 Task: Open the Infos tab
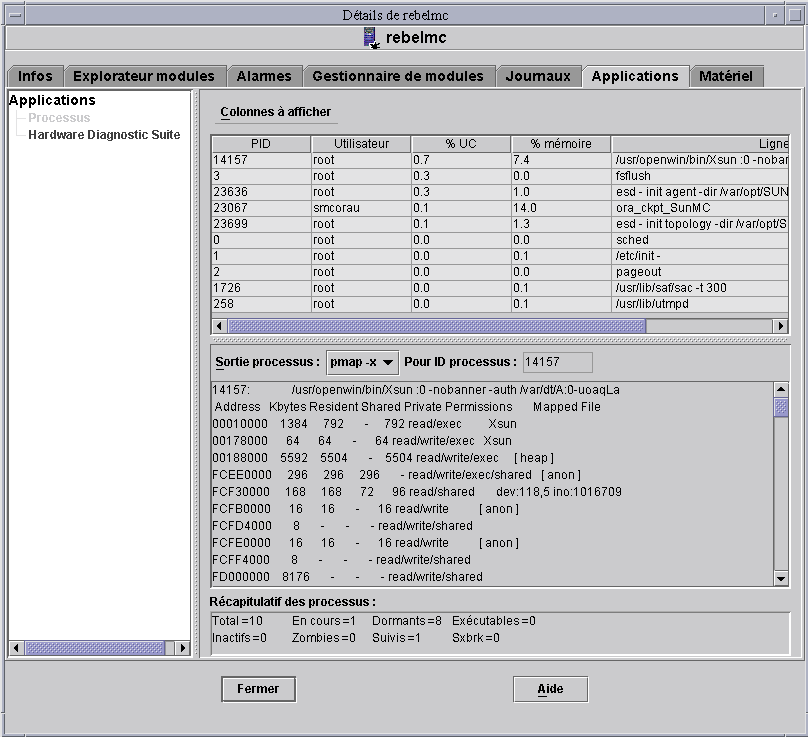tap(36, 76)
